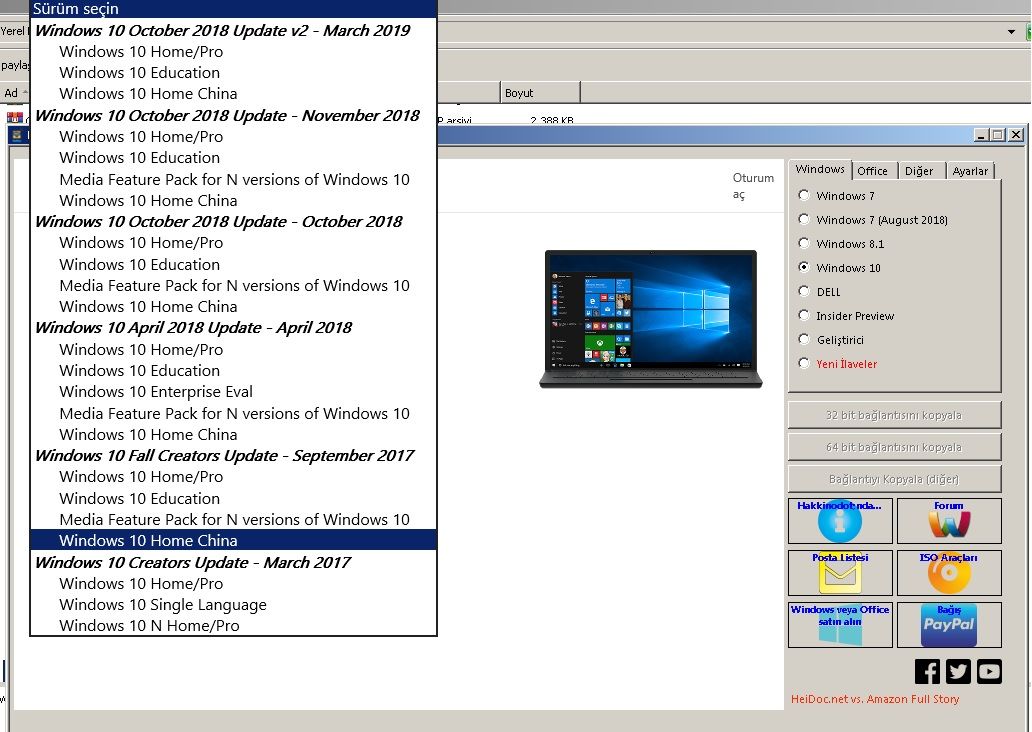1032x732 pixels.
Task: Select the Windows 10 radio button
Action: tap(804, 267)
